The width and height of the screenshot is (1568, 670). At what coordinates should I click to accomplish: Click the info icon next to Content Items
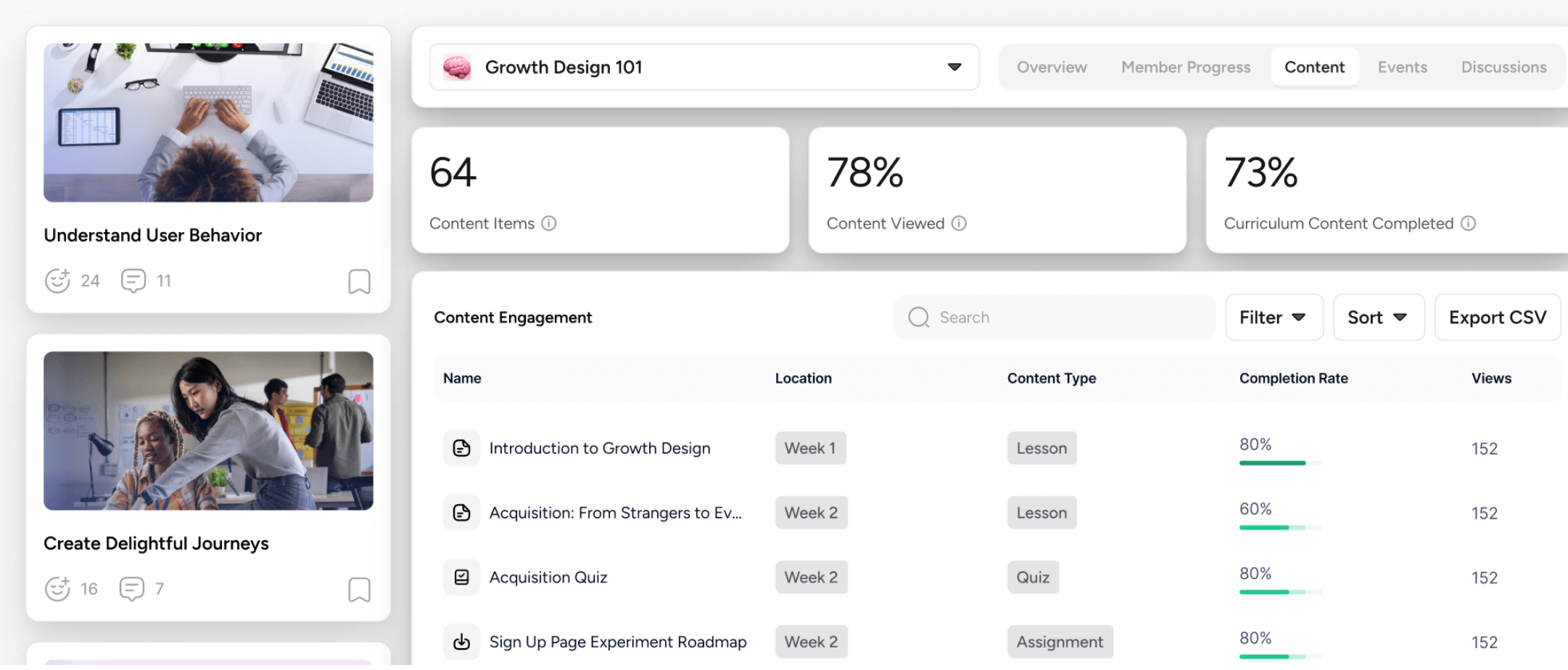pyautogui.click(x=549, y=223)
